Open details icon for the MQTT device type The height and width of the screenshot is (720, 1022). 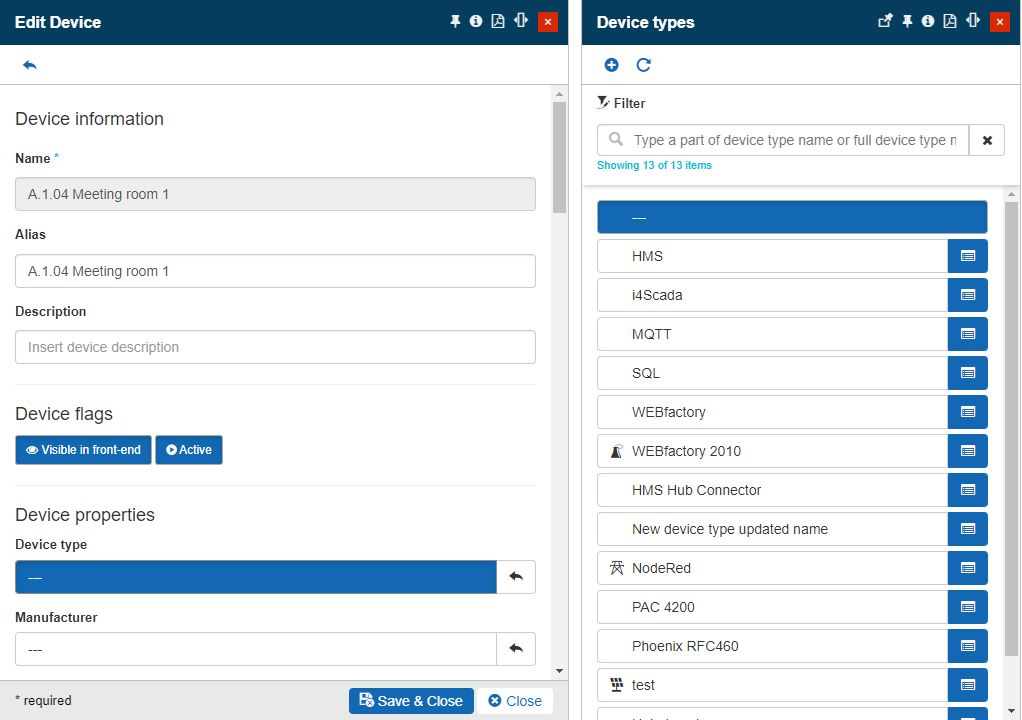coord(967,334)
